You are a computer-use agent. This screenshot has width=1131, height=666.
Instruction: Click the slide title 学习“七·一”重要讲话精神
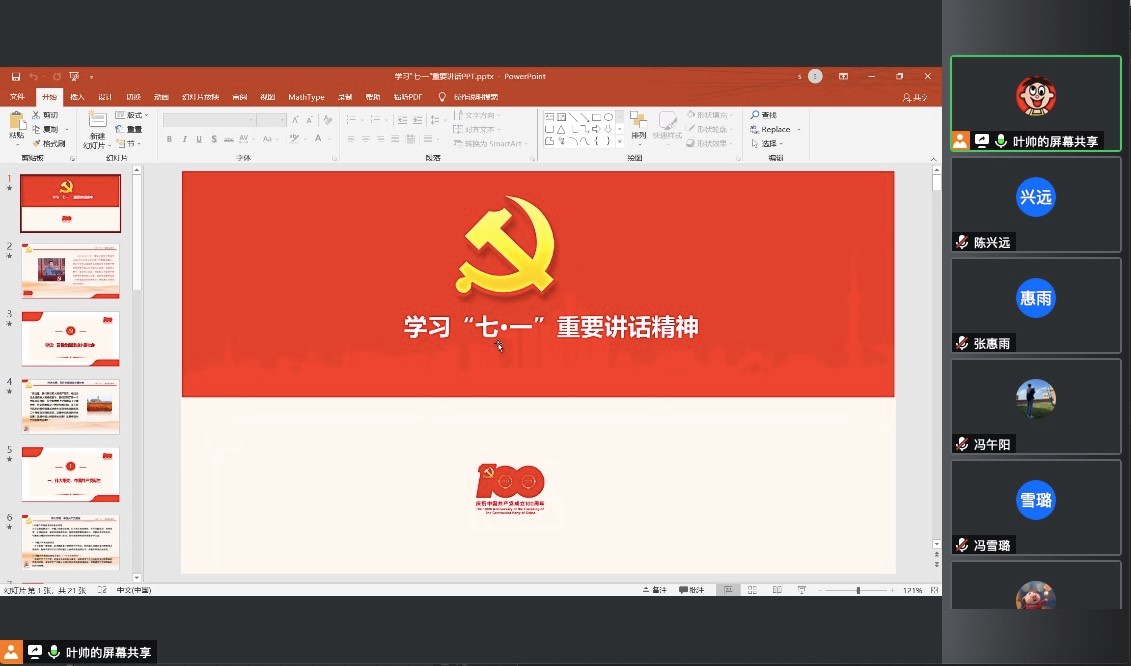pyautogui.click(x=551, y=328)
